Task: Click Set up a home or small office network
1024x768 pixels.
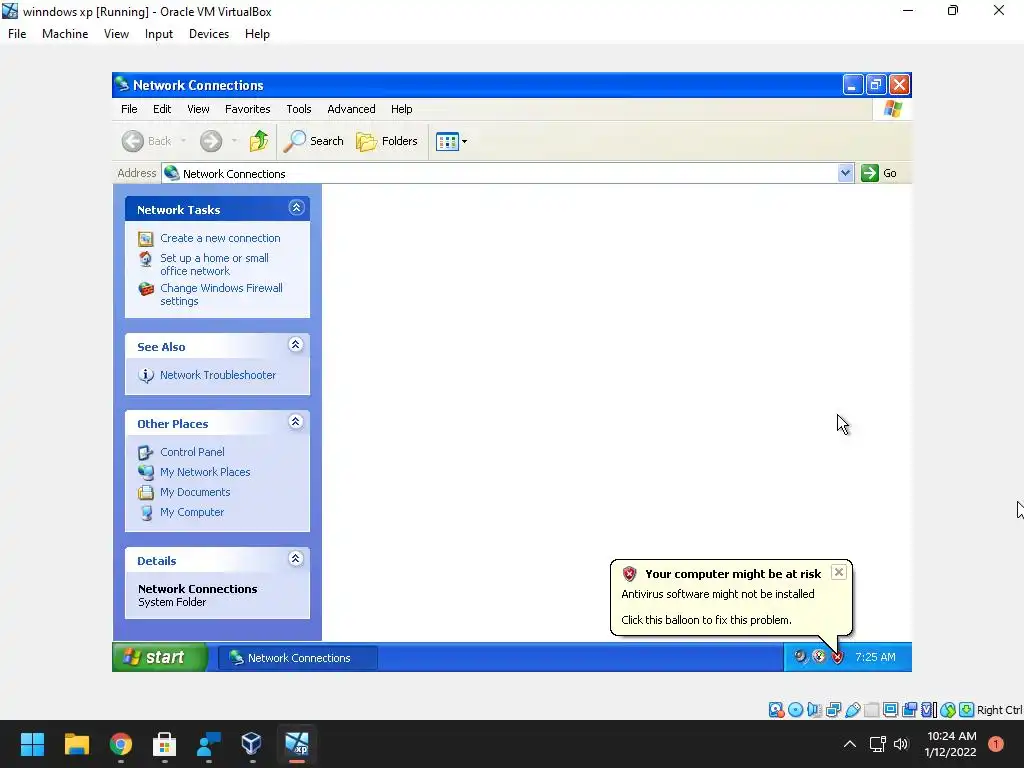Action: coord(214,264)
